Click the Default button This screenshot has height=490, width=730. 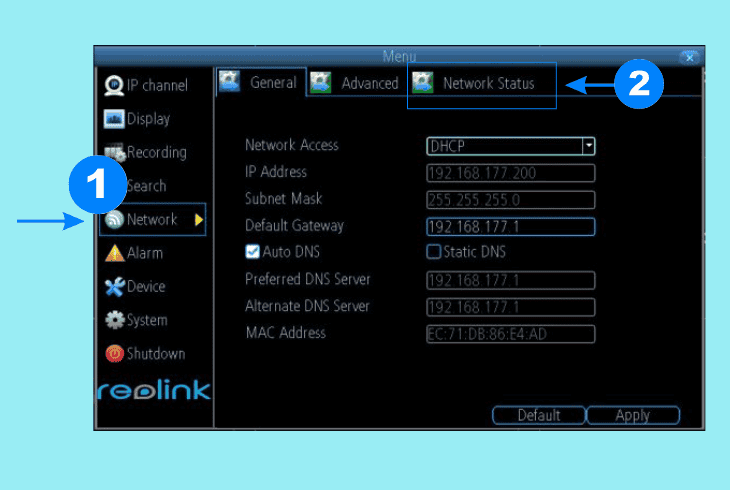(539, 415)
